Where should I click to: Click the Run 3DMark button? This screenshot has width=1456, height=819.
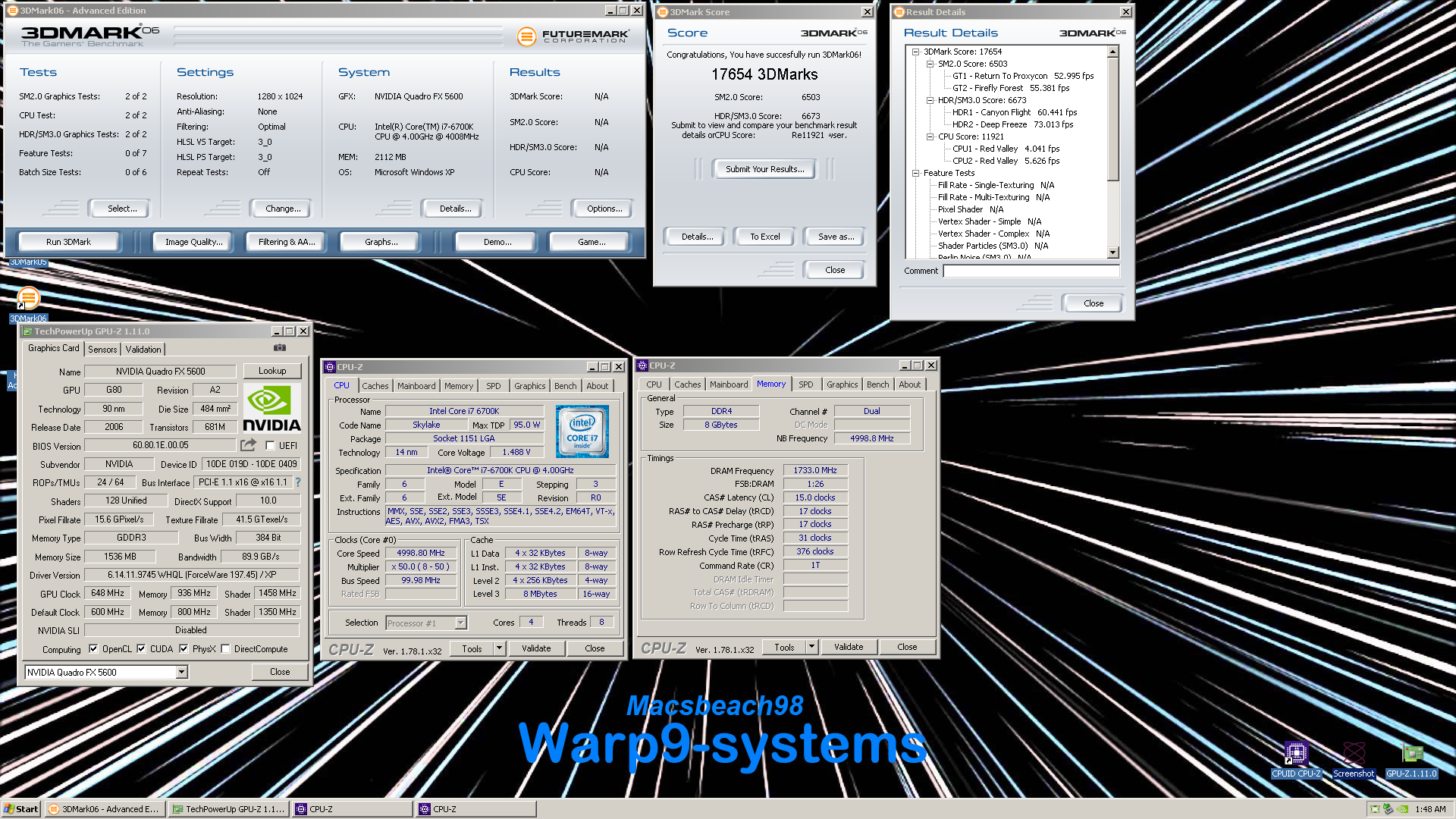pyautogui.click(x=68, y=242)
